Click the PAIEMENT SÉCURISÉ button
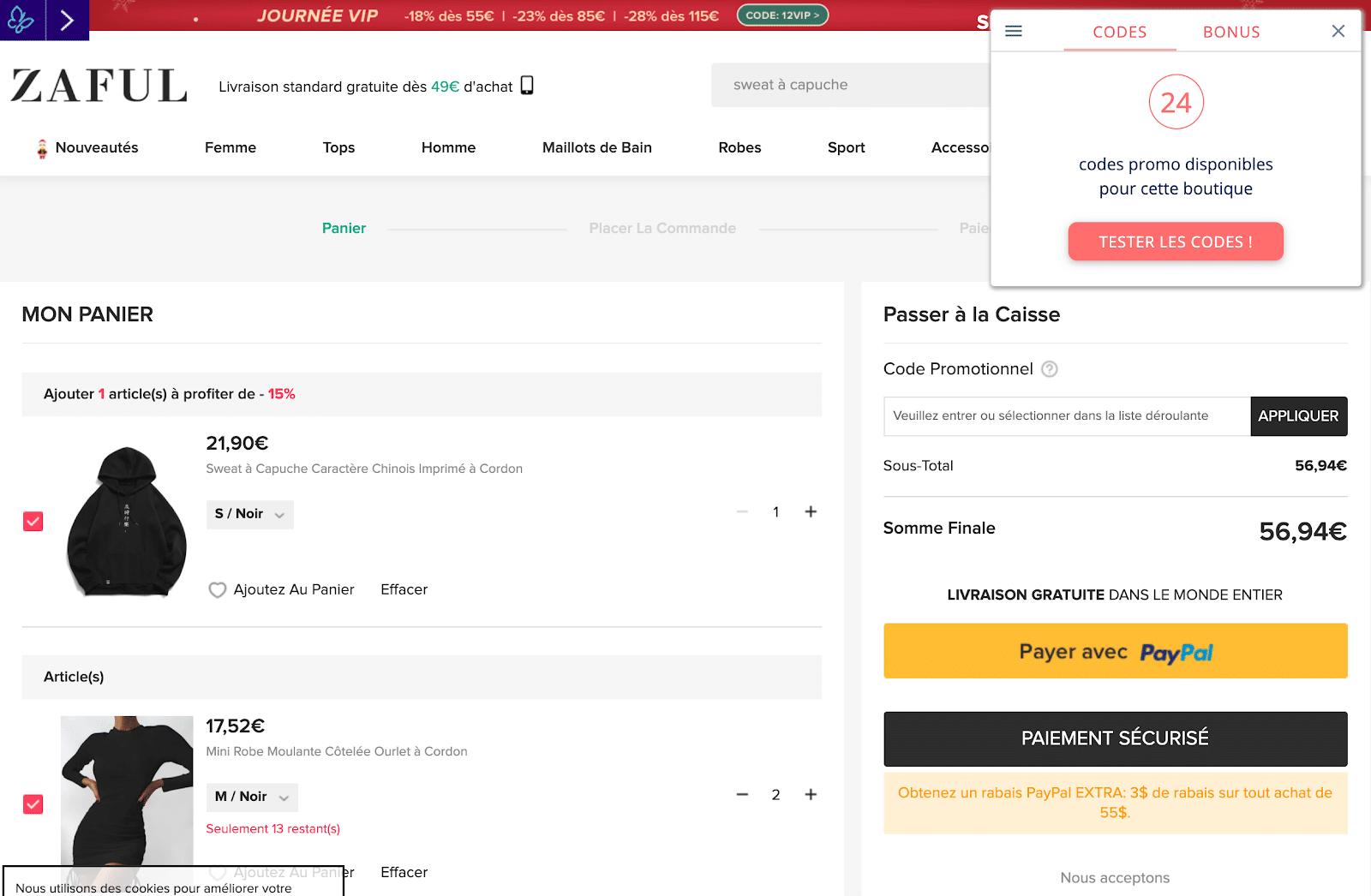Viewport: 1371px width, 896px height. click(x=1116, y=738)
